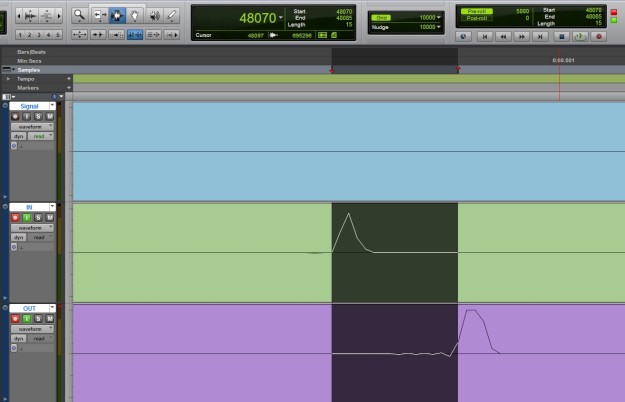This screenshot has width=625, height=402.
Task: Pick the Grabber hand tool
Action: click(135, 15)
